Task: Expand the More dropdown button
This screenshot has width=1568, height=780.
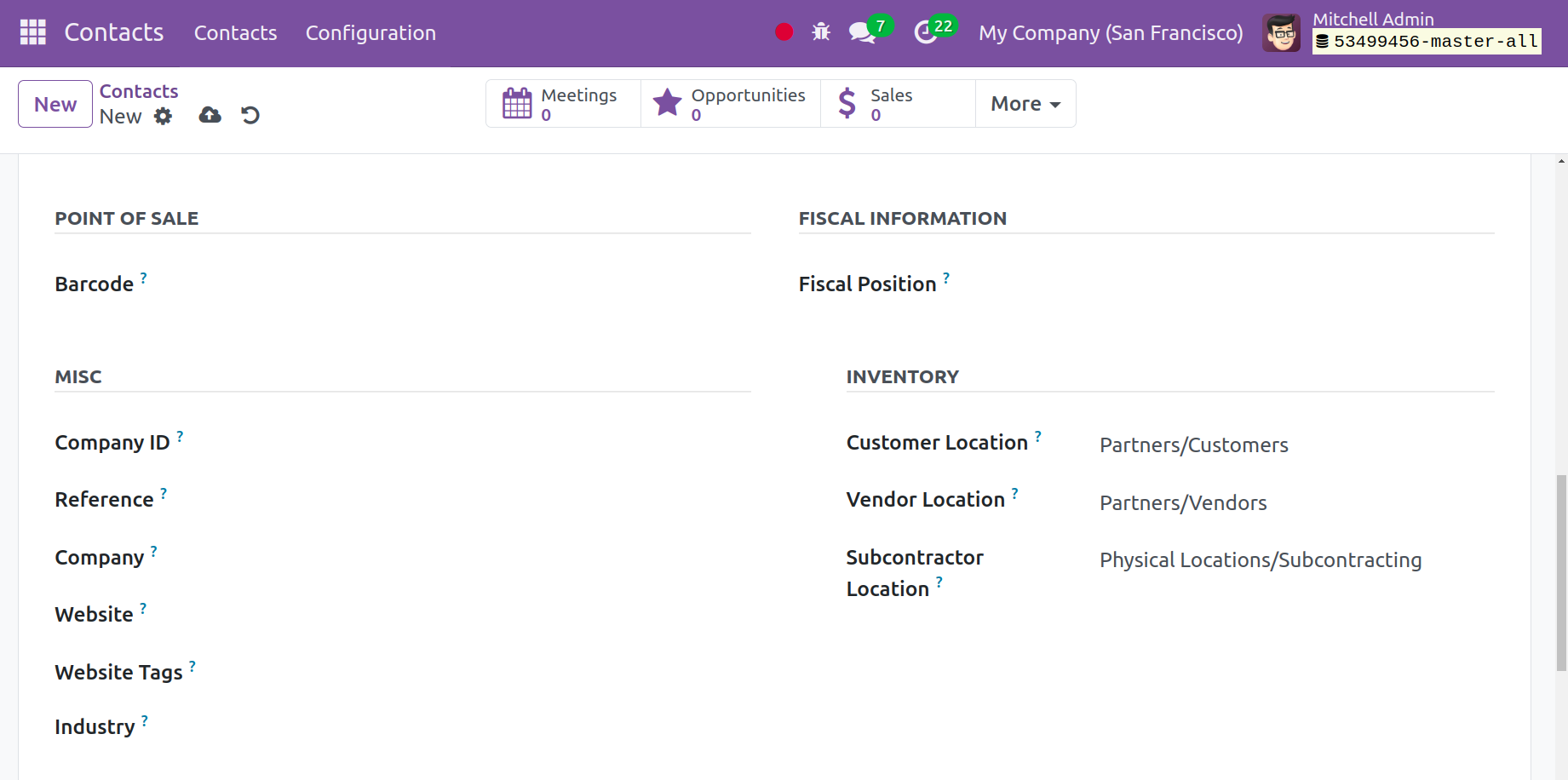Action: pyautogui.click(x=1025, y=104)
